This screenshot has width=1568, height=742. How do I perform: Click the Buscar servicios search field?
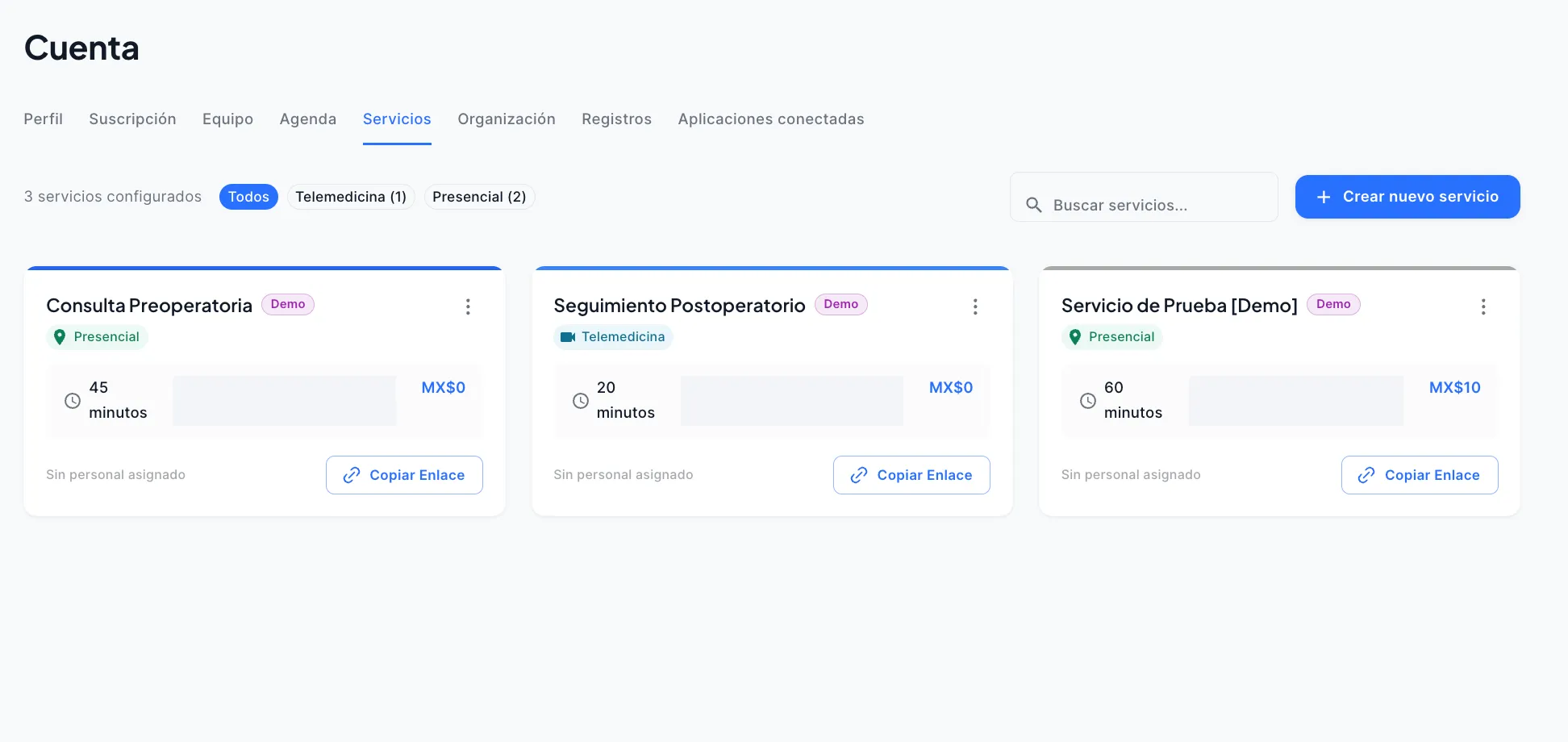pyautogui.click(x=1144, y=205)
